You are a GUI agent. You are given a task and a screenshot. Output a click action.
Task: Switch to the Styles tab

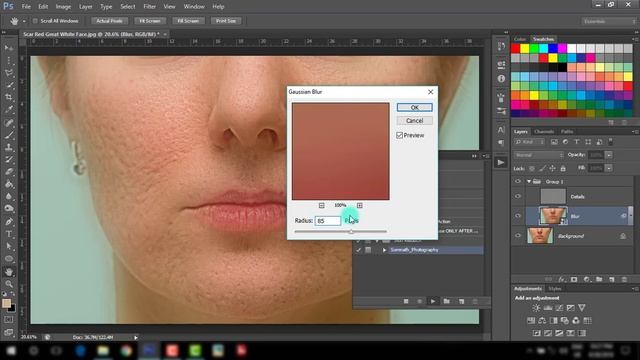(x=555, y=289)
